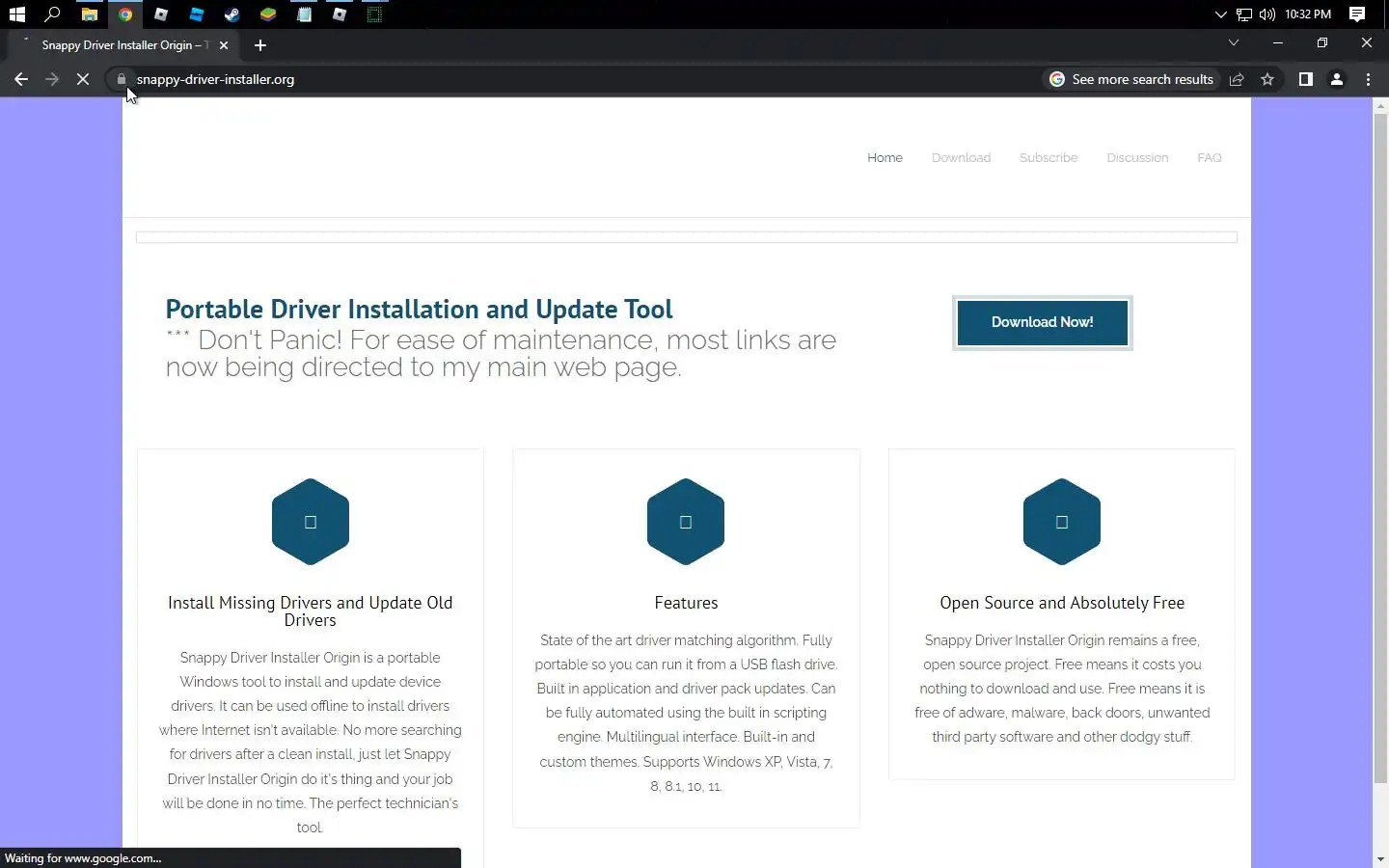Open the Chrome profile avatar menu
This screenshot has height=868, width=1389.
(x=1337, y=79)
